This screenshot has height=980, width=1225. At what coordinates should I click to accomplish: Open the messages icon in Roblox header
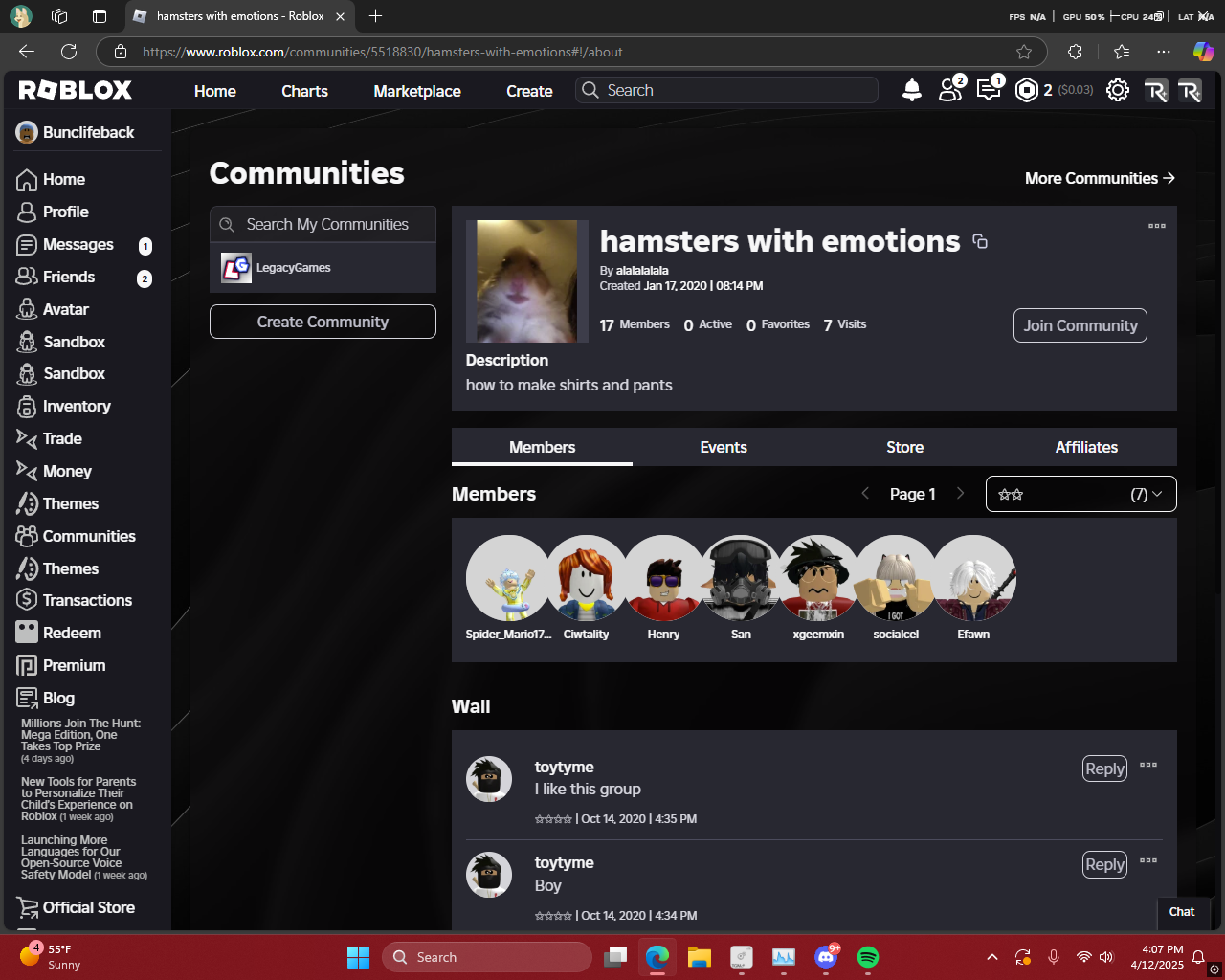pyautogui.click(x=989, y=89)
